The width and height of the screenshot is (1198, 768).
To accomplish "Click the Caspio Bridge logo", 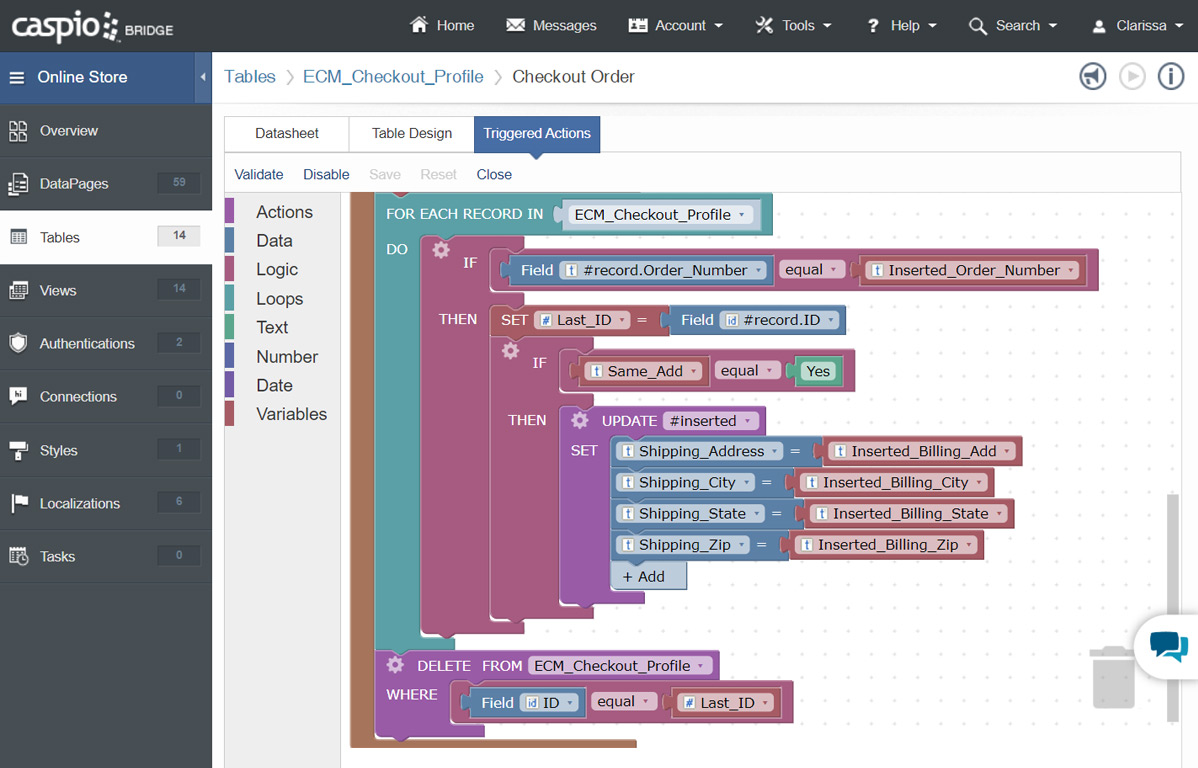I will coord(92,27).
